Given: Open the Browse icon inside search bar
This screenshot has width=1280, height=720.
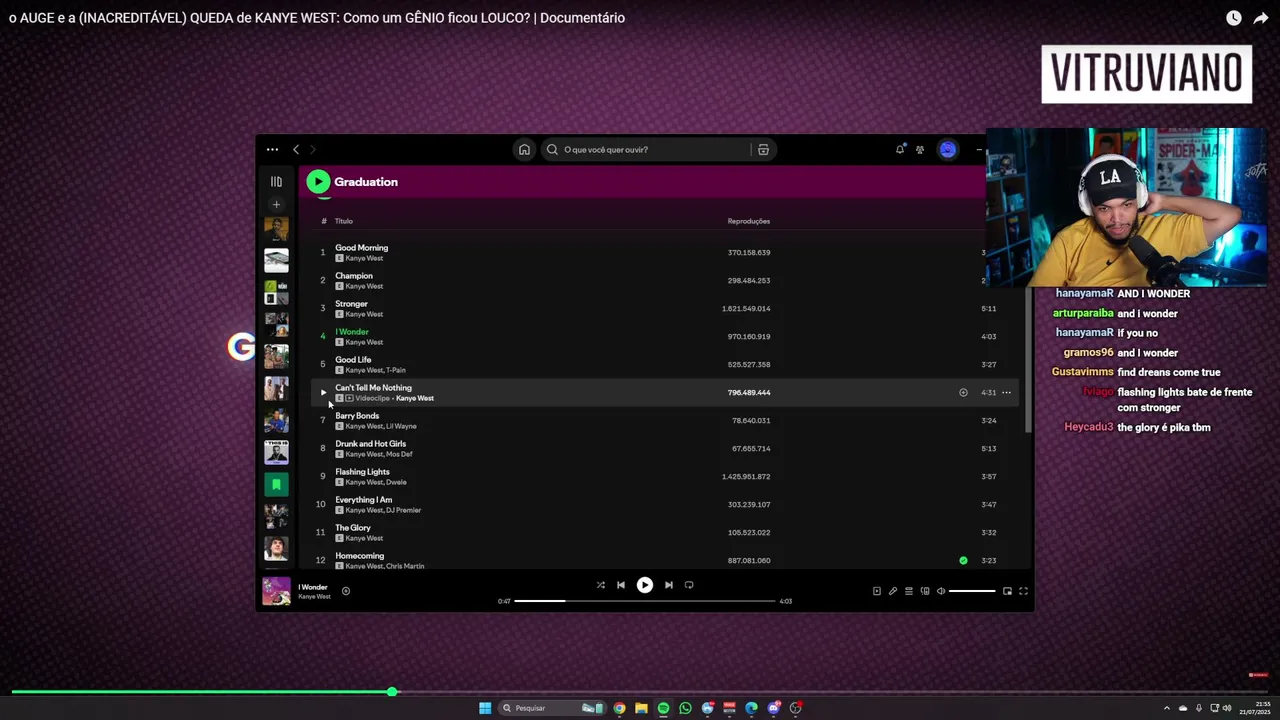Looking at the screenshot, I should point(763,150).
